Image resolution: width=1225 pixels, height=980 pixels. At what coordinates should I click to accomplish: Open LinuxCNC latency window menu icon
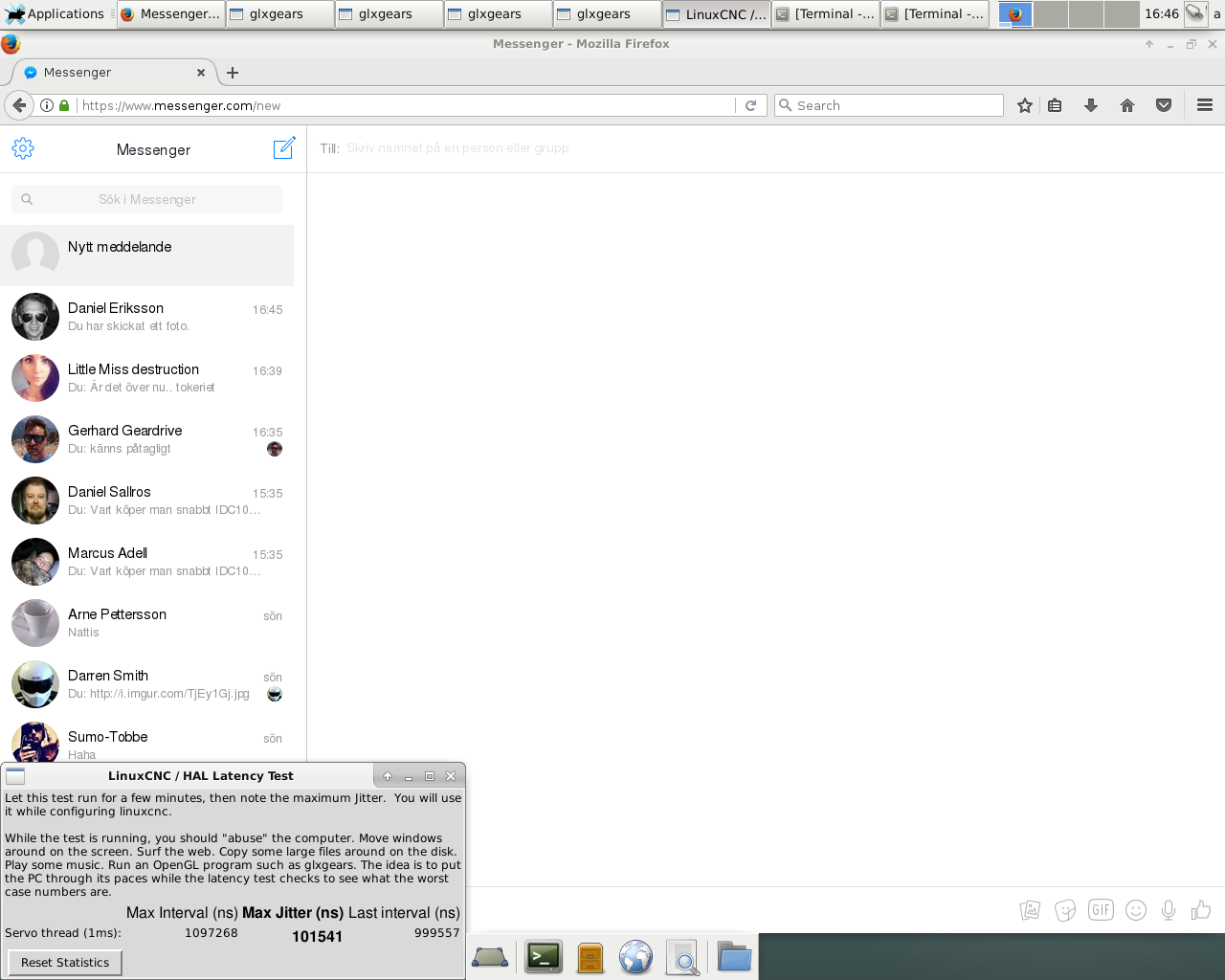click(15, 776)
